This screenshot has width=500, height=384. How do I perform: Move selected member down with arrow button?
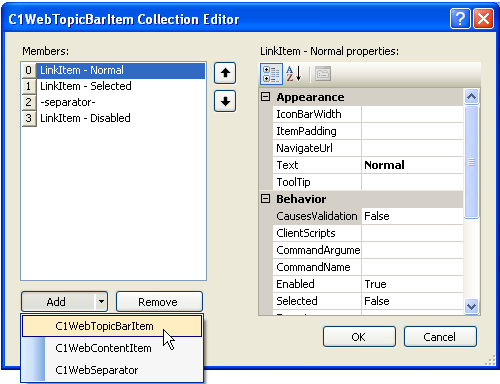coord(225,101)
